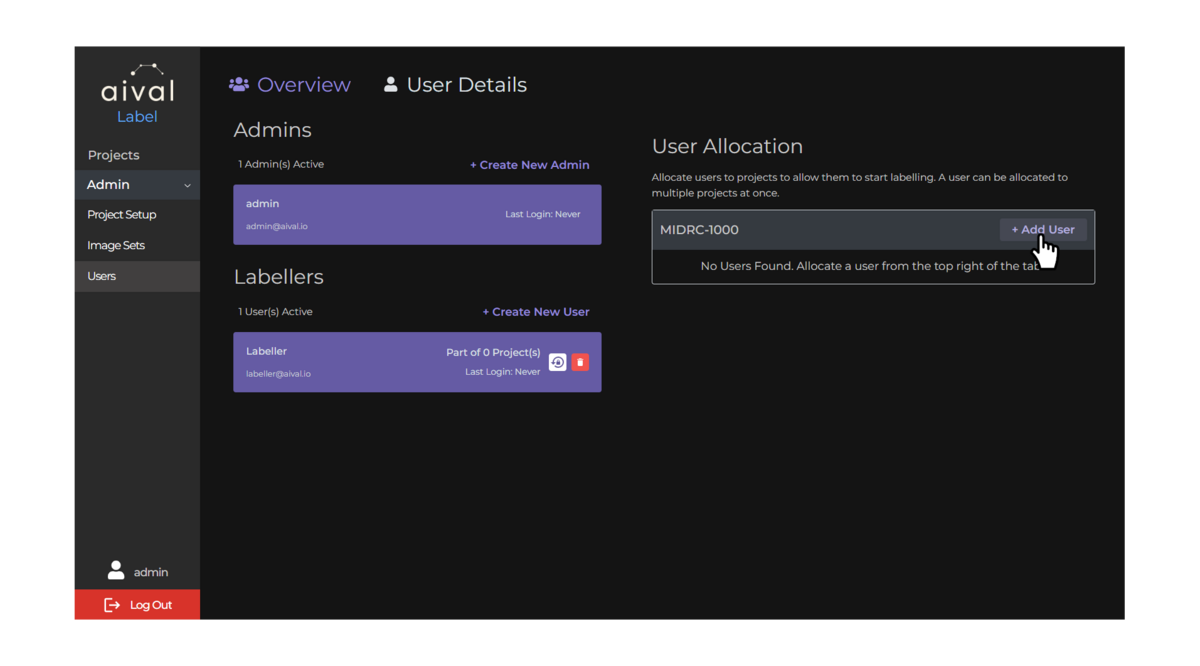The height and width of the screenshot is (666, 1200).
Task: Collapse the Admin section chevron in sidebar
Action: point(187,184)
